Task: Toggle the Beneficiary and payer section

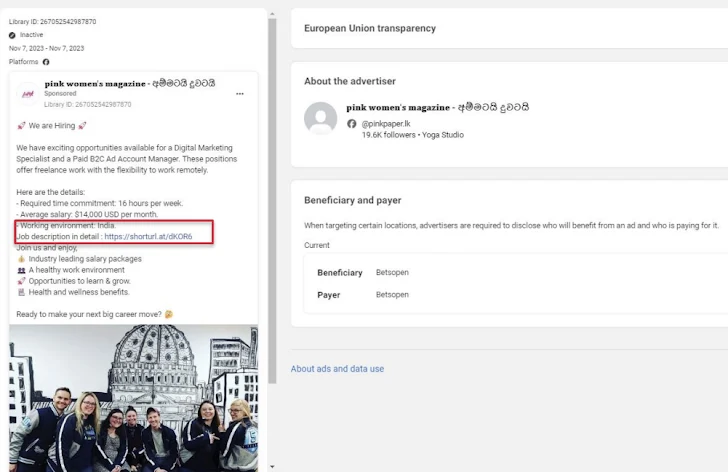Action: coord(510,200)
